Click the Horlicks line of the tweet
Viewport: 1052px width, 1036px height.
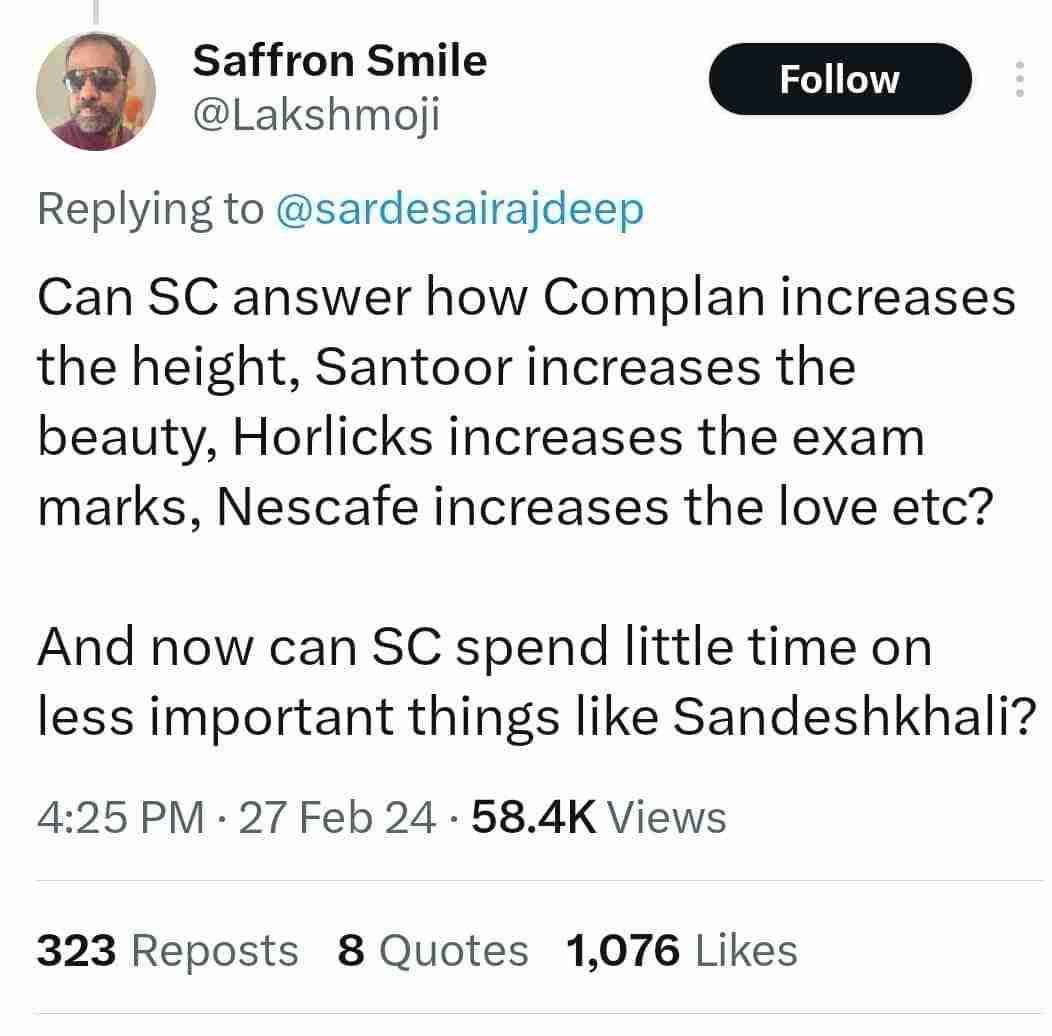click(480, 438)
